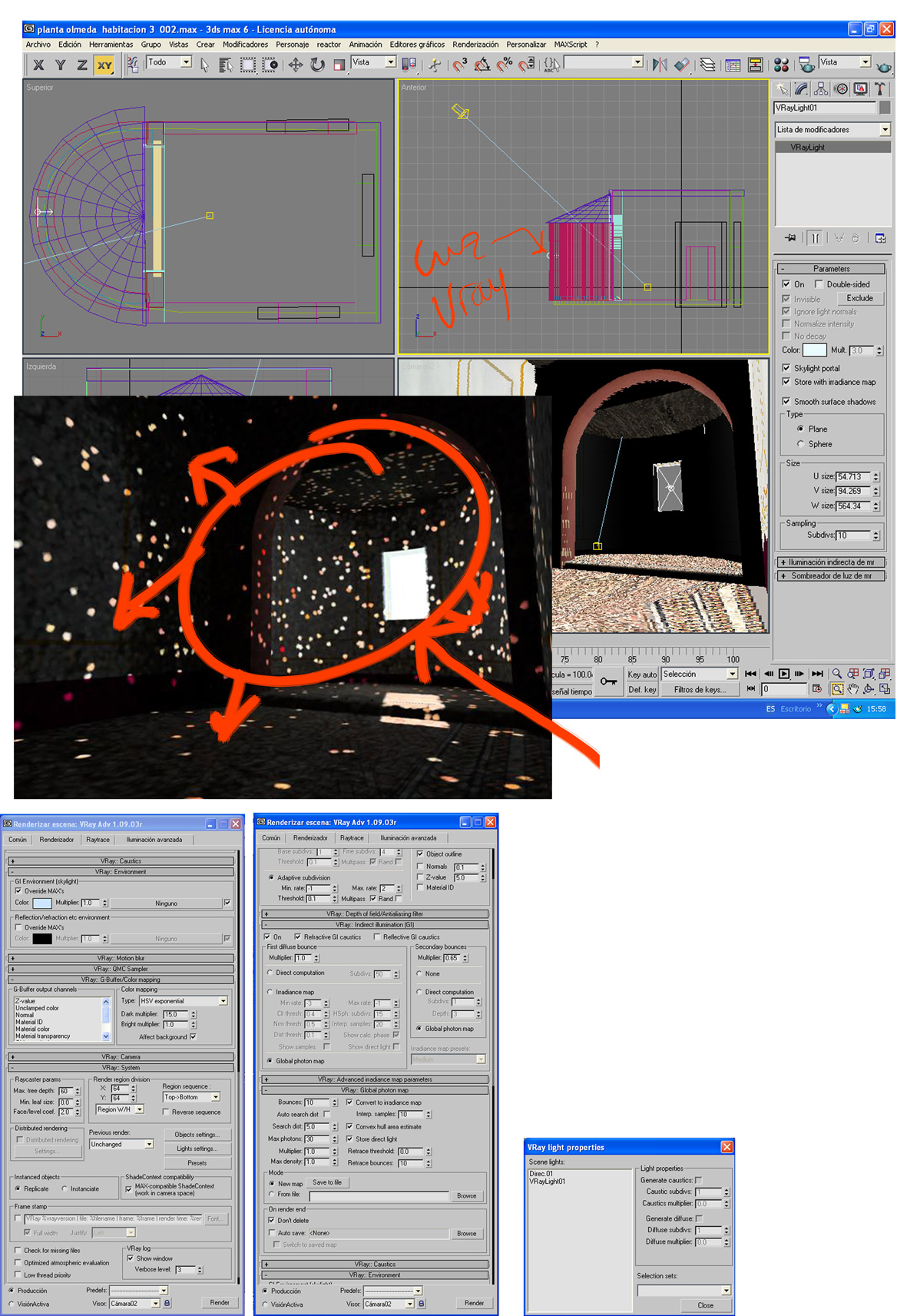Image resolution: width=907 pixels, height=1316 pixels.
Task: Toggle Refractive GI caustics checkbox
Action: [297, 937]
